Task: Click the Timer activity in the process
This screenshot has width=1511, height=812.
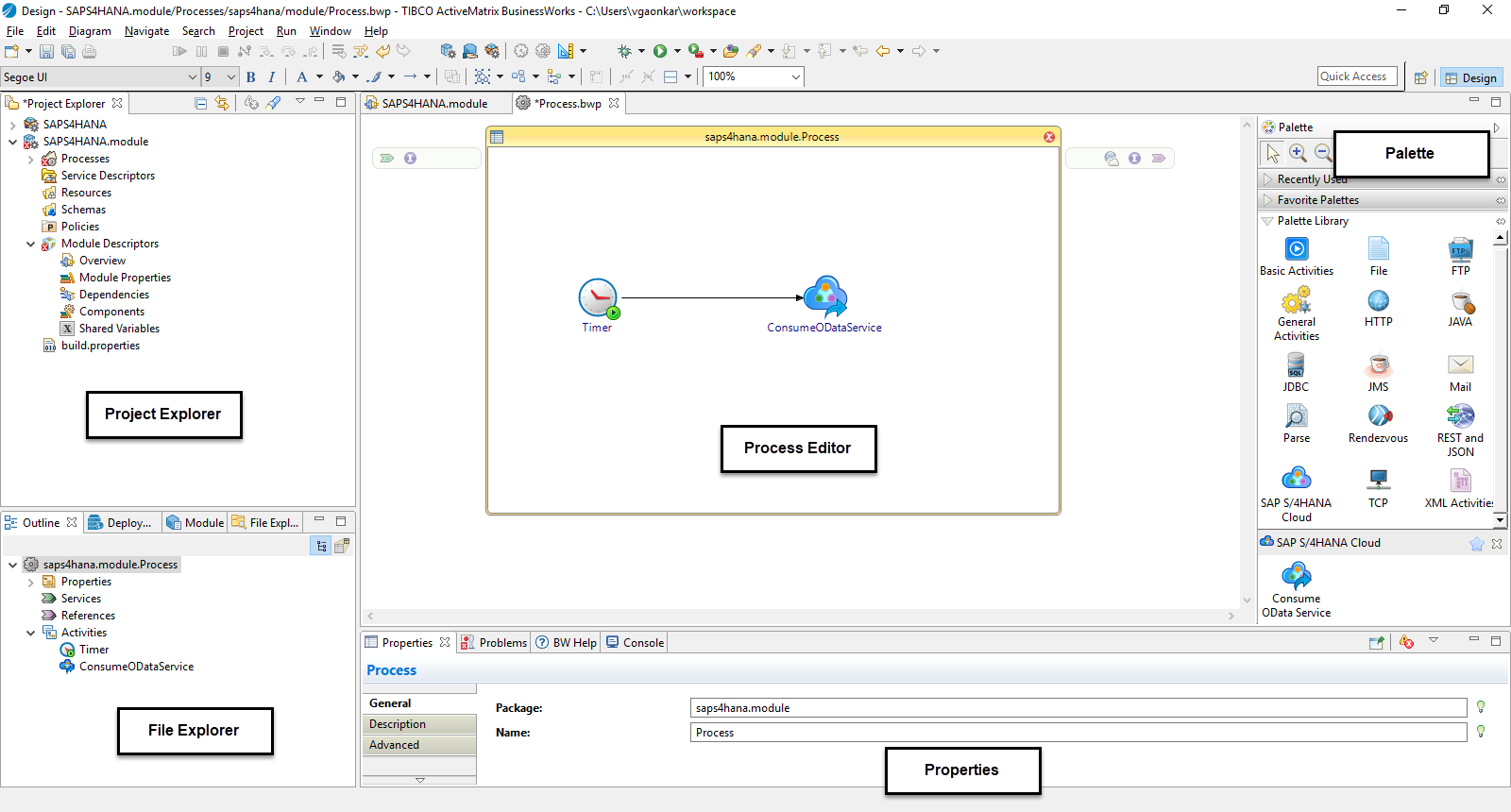Action: pos(597,297)
